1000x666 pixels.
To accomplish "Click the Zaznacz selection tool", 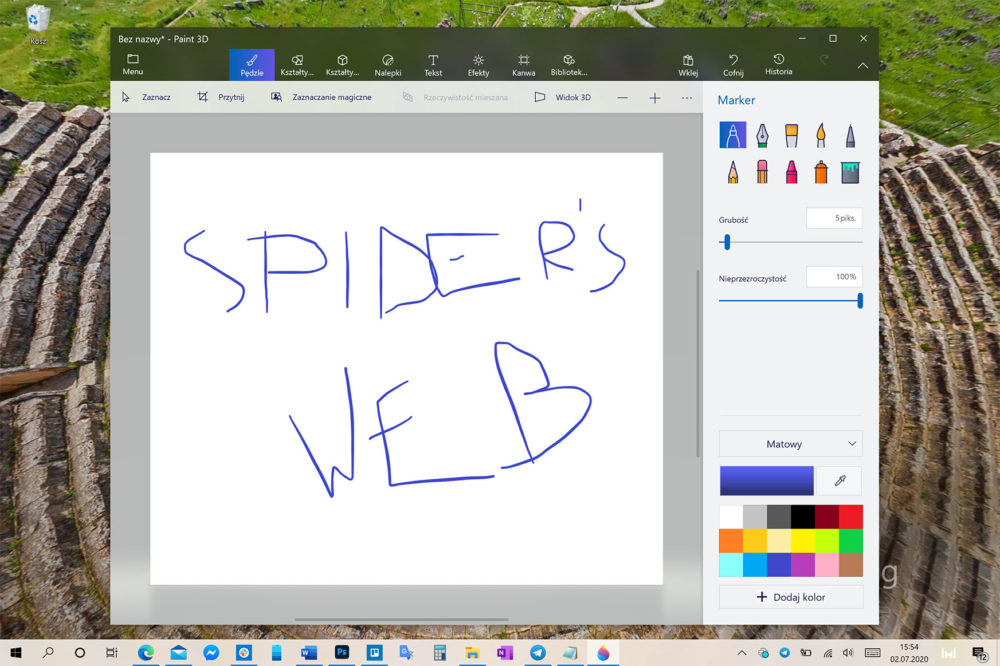I will coord(146,97).
